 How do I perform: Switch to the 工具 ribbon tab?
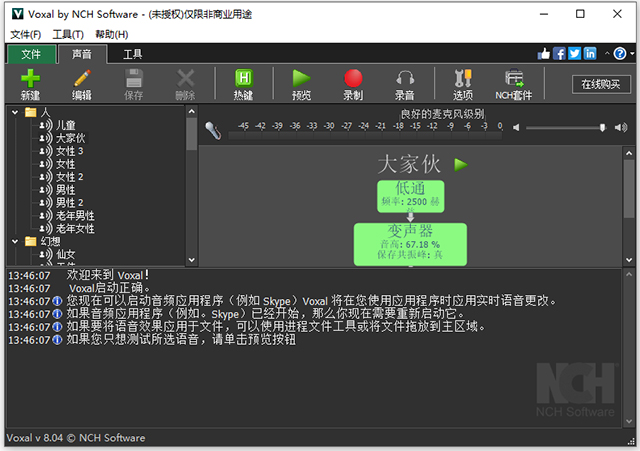click(x=133, y=54)
